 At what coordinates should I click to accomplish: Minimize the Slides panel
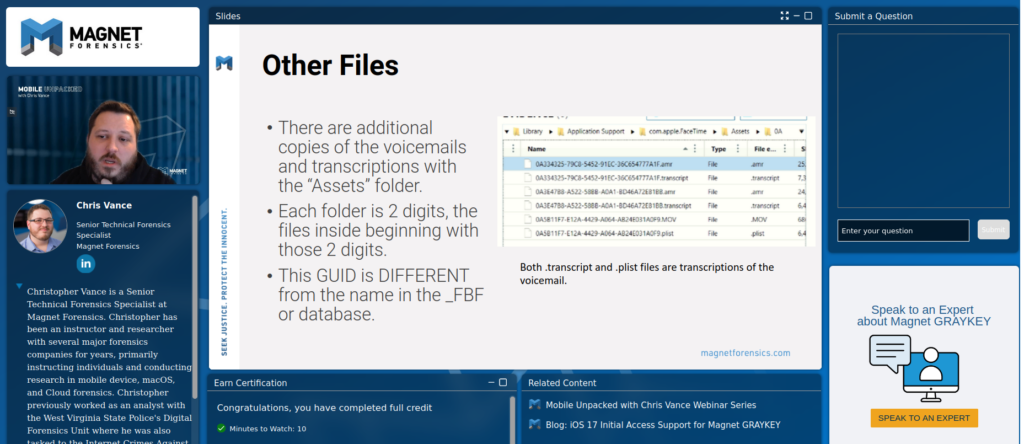(797, 16)
